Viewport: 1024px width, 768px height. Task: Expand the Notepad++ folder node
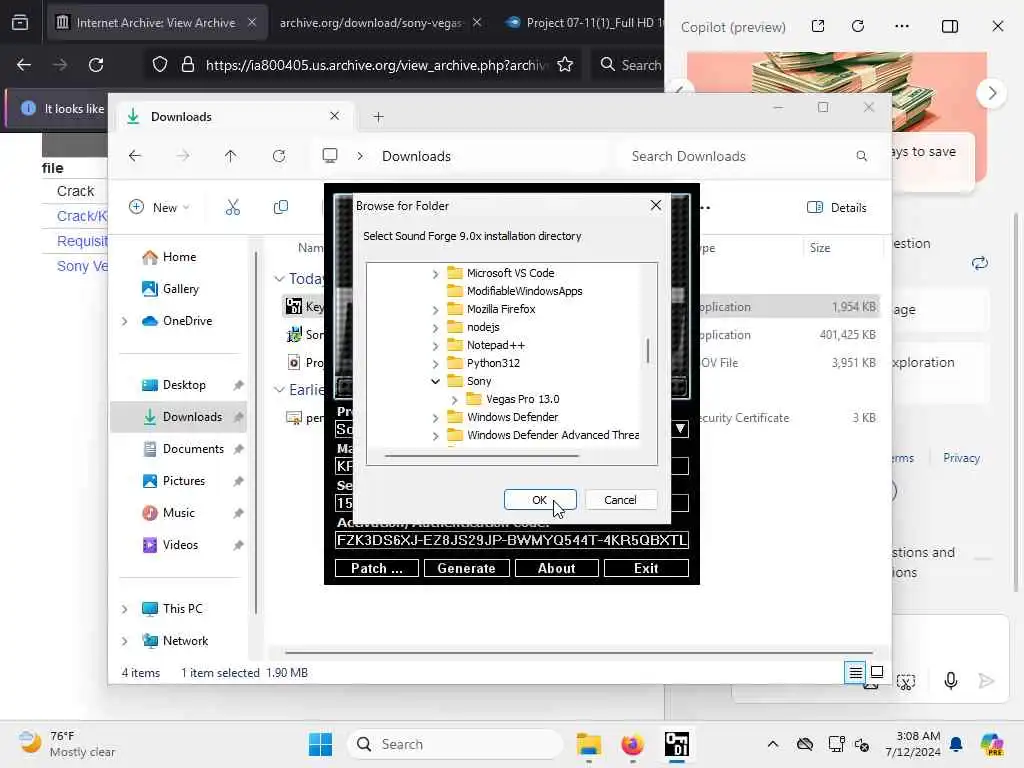pos(436,345)
